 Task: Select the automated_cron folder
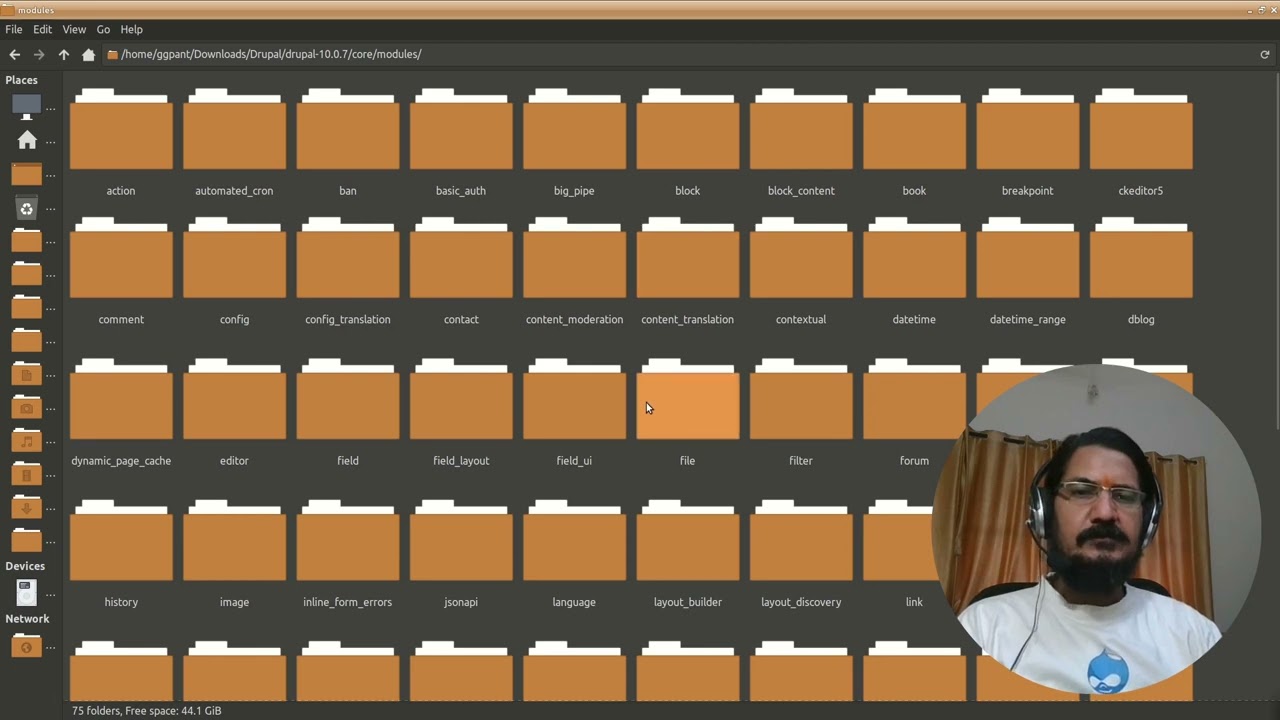(234, 130)
